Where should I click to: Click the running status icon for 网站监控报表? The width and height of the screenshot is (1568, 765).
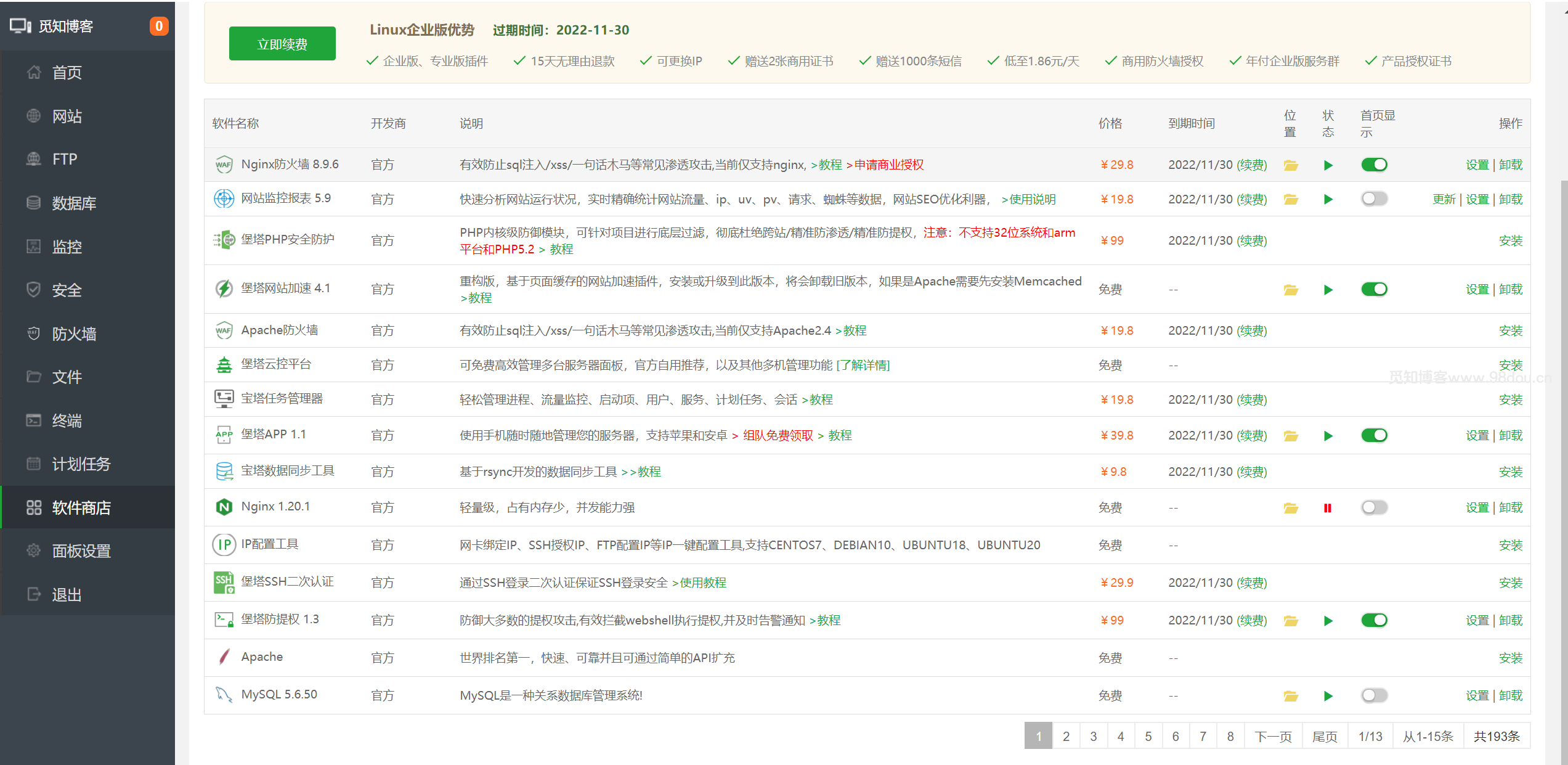click(x=1328, y=199)
